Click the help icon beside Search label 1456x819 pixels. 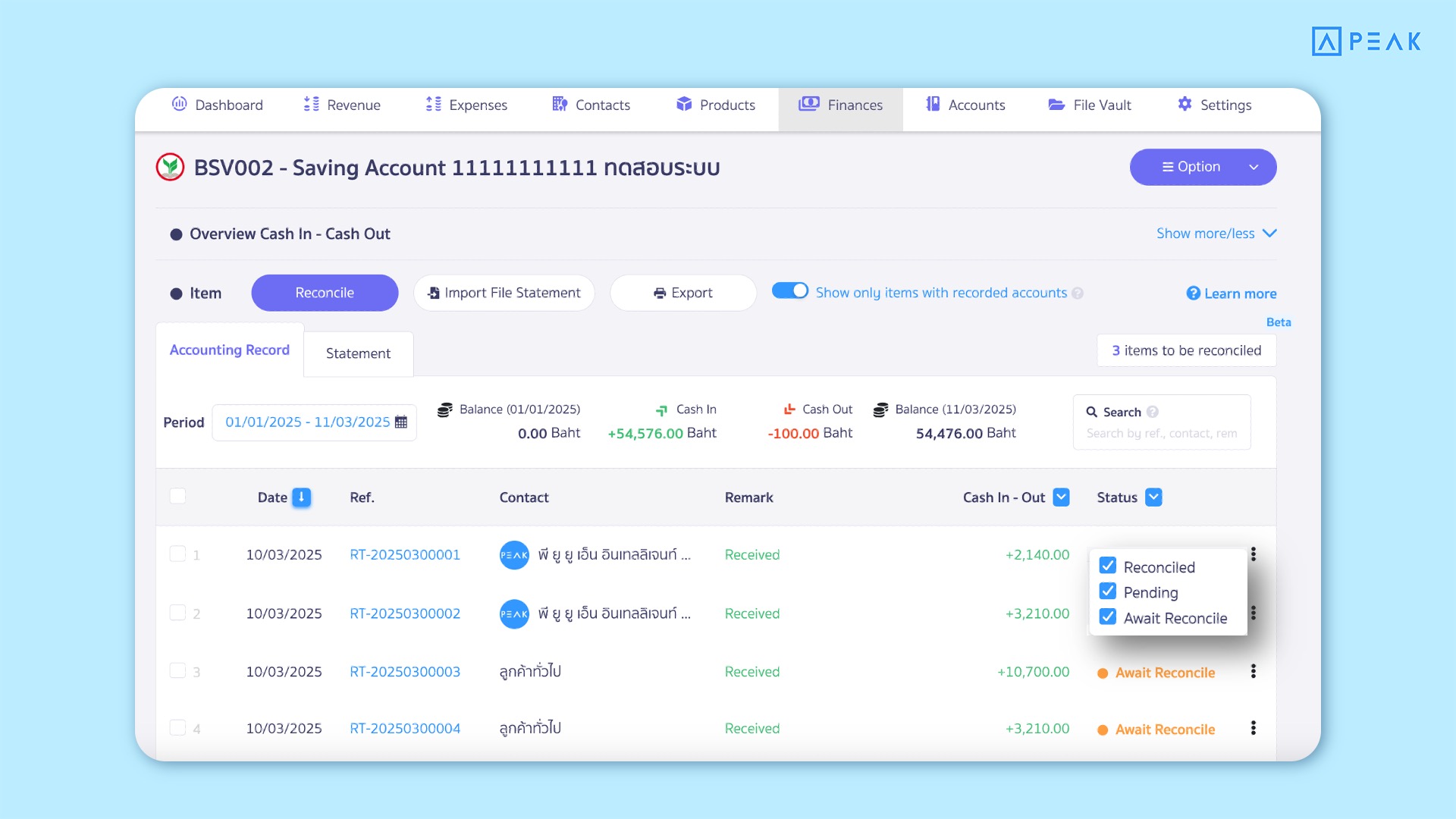(1153, 412)
